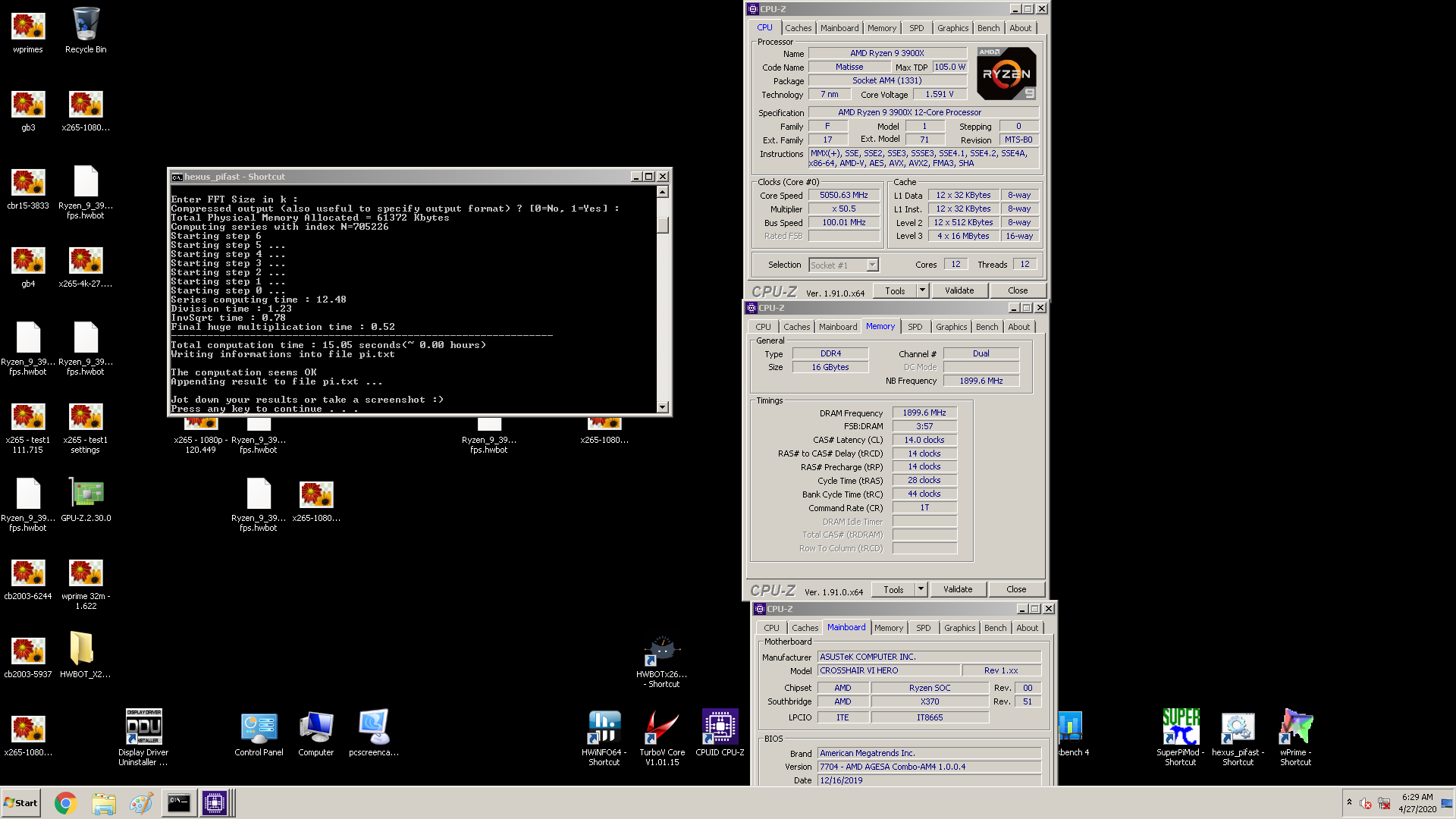Screen dimensions: 1456x819
Task: Open the Computer desktop icon
Action: coord(316,733)
